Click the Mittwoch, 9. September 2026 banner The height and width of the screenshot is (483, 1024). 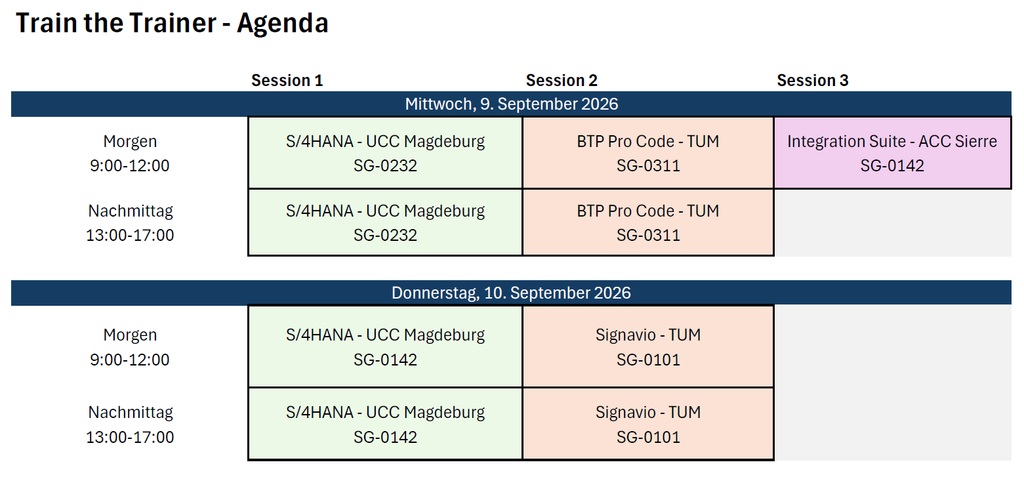tap(511, 104)
